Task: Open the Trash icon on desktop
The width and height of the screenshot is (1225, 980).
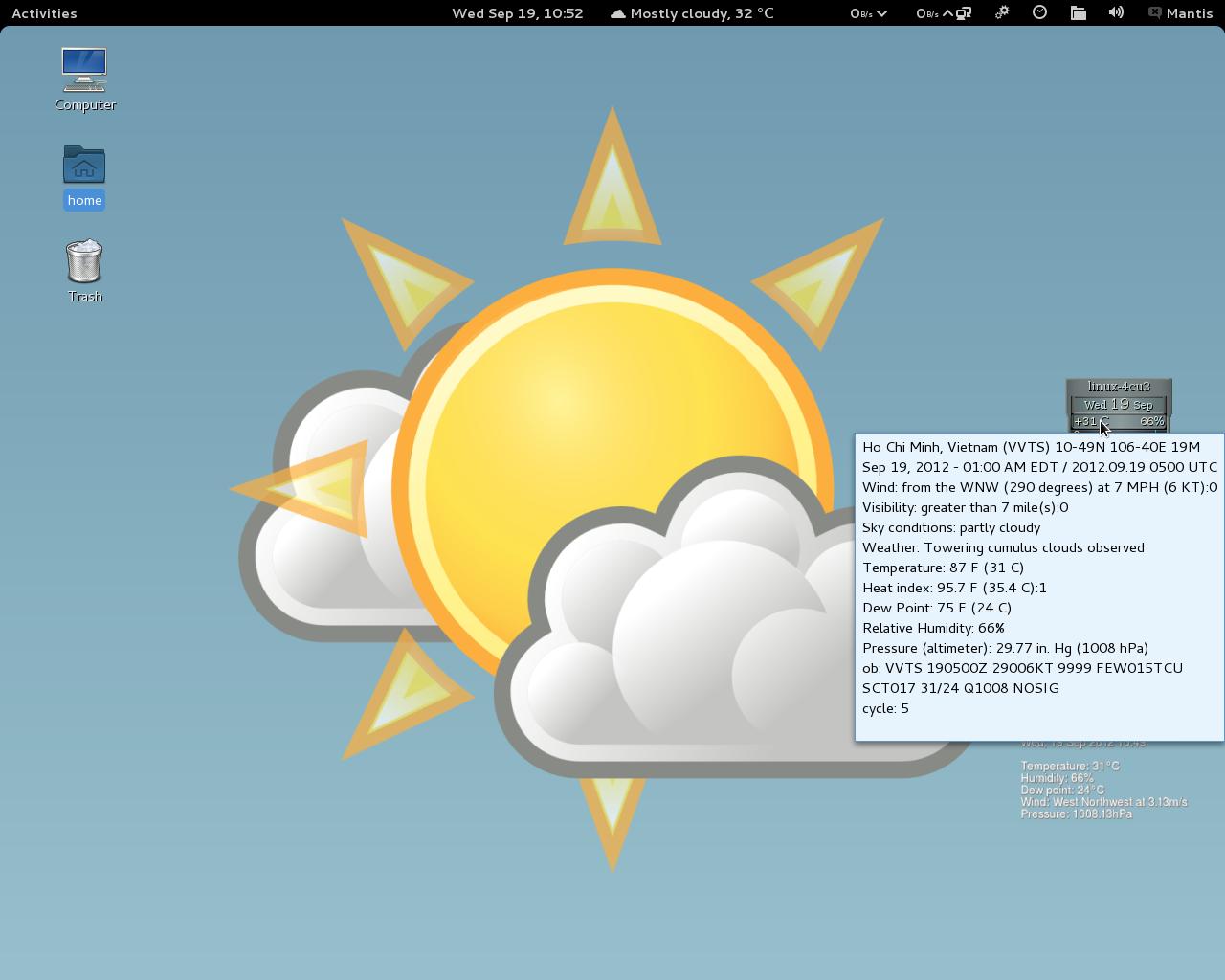Action: click(x=84, y=260)
